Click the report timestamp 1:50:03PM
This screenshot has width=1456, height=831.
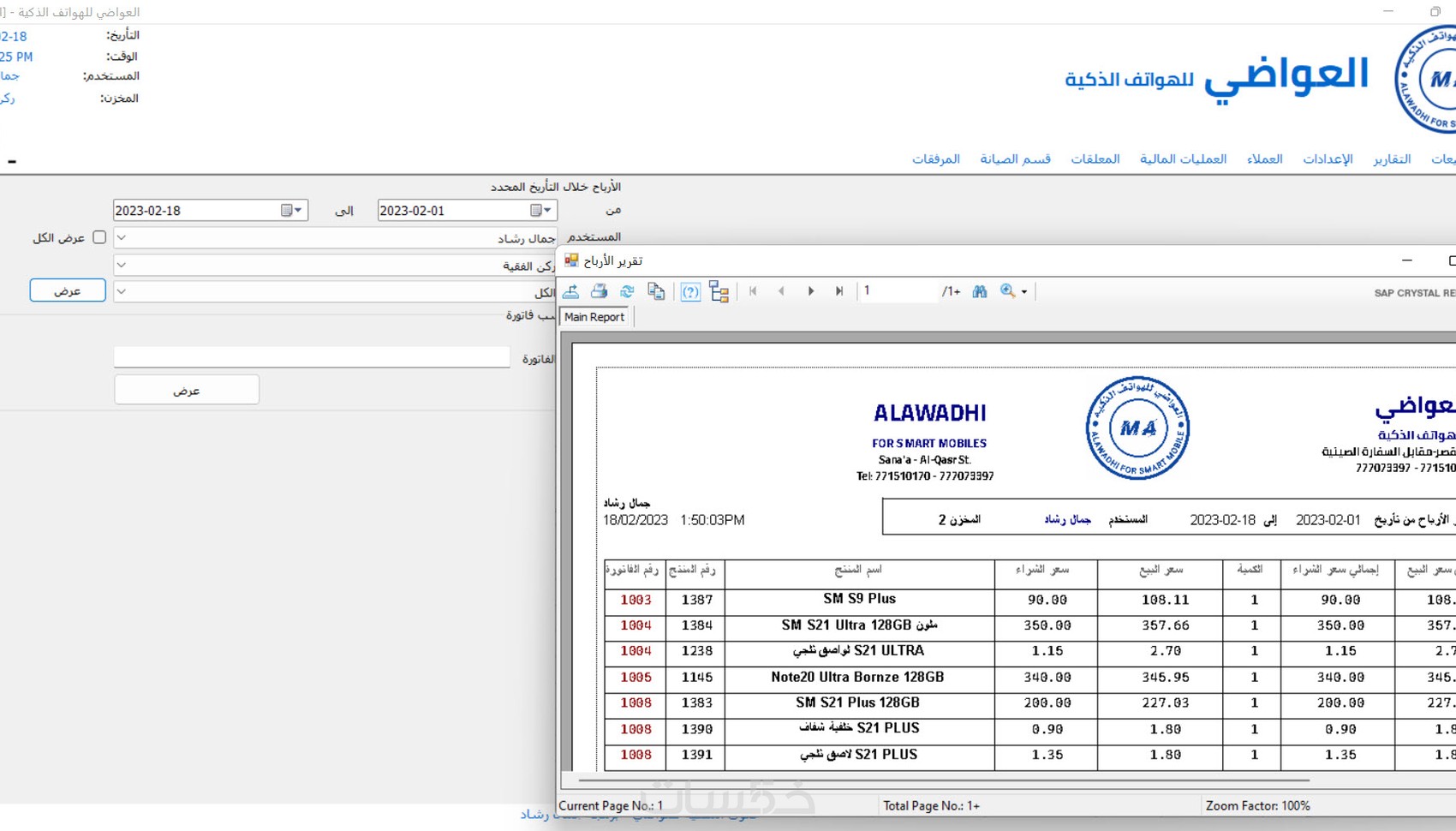(x=712, y=520)
